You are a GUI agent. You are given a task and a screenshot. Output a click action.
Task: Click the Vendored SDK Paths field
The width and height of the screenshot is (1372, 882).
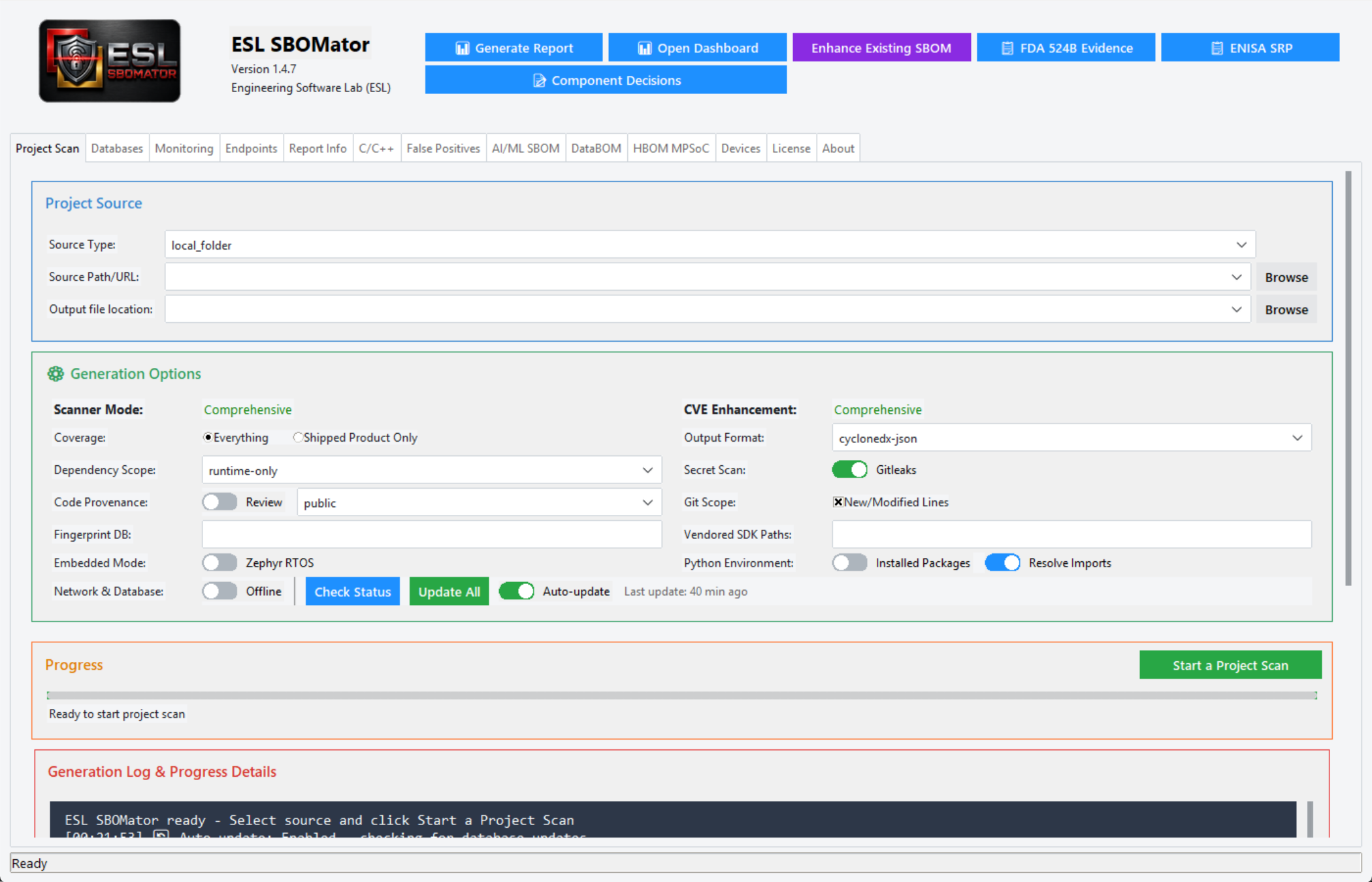(x=1071, y=534)
